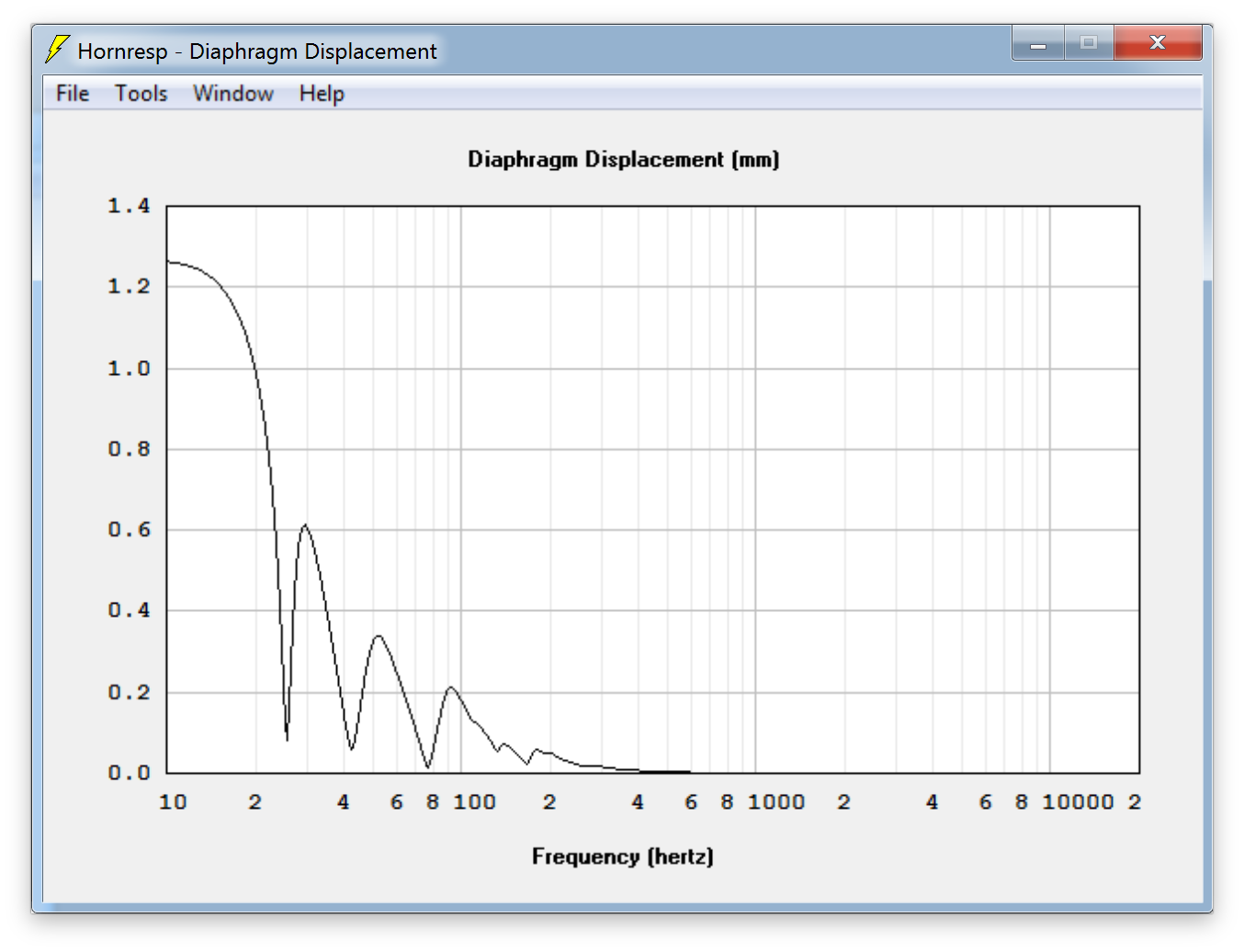Click the 10000 frequency axis label
The image size is (1244, 952).
[x=1078, y=802]
